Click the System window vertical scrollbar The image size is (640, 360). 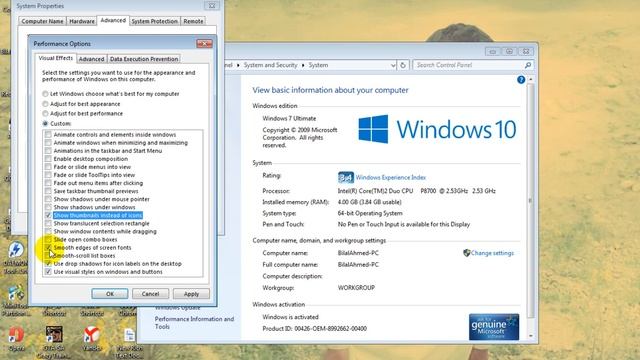pos(531,200)
